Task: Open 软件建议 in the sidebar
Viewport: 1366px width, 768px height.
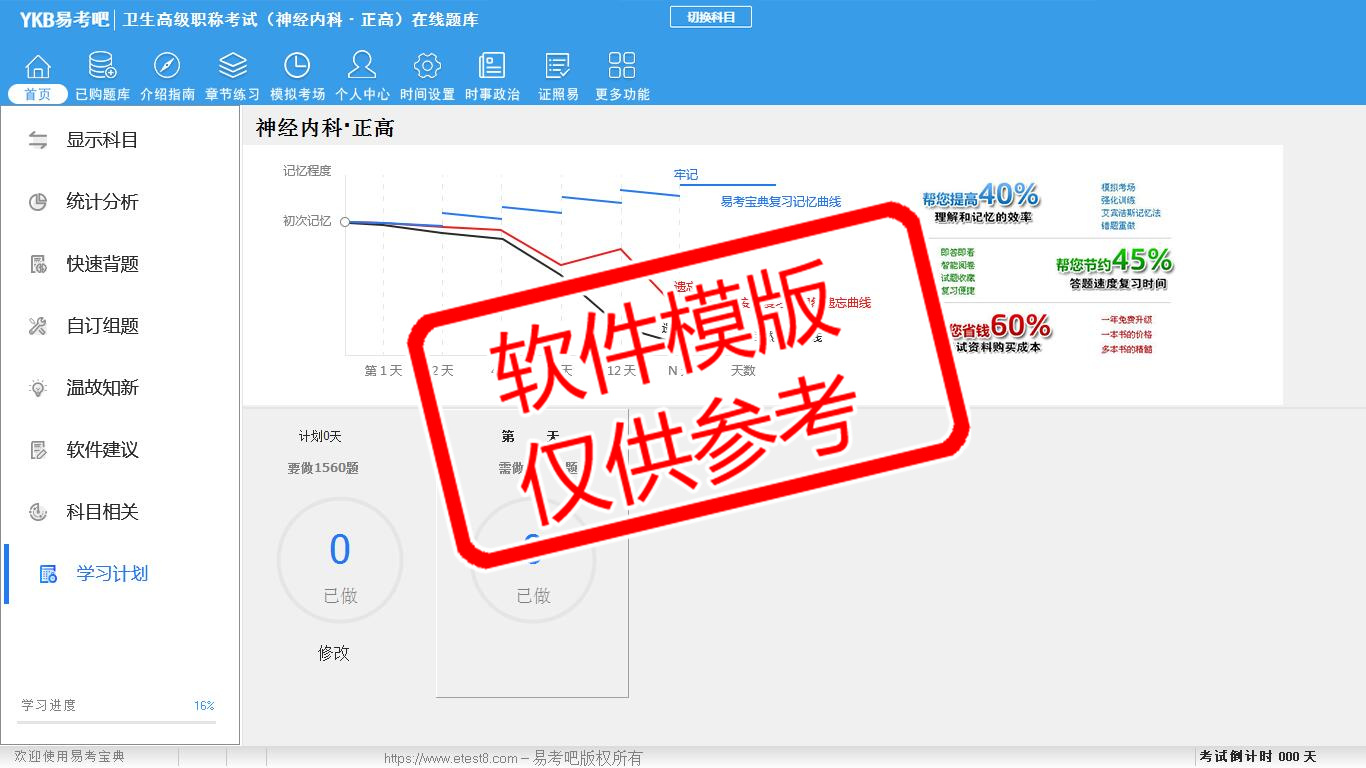Action: click(x=102, y=450)
